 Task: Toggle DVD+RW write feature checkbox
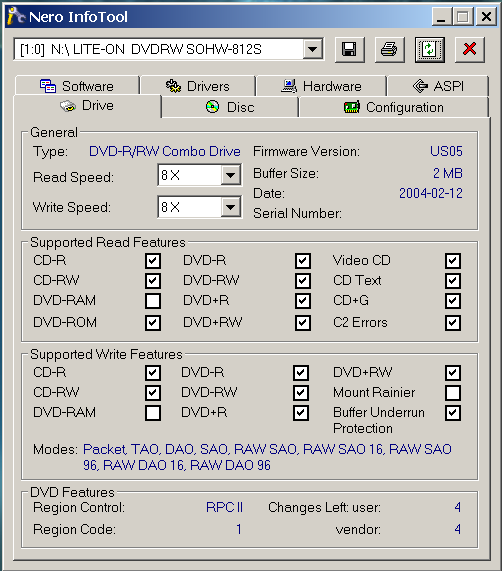(453, 373)
